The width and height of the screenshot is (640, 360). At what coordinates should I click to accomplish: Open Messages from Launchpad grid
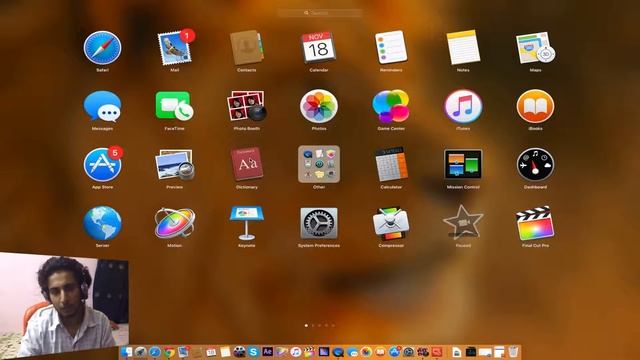click(x=102, y=107)
